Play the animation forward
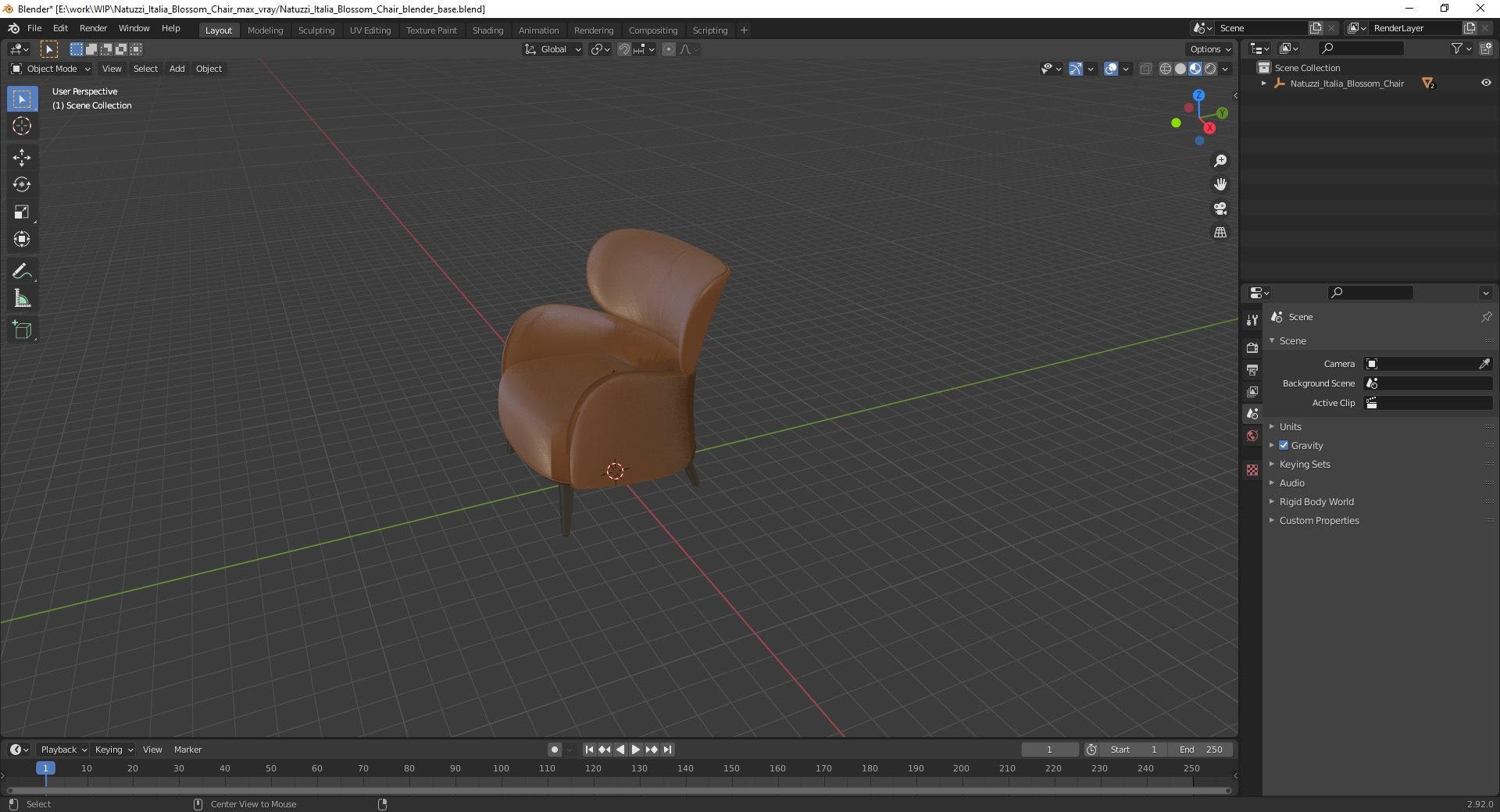The width and height of the screenshot is (1500, 812). tap(636, 750)
